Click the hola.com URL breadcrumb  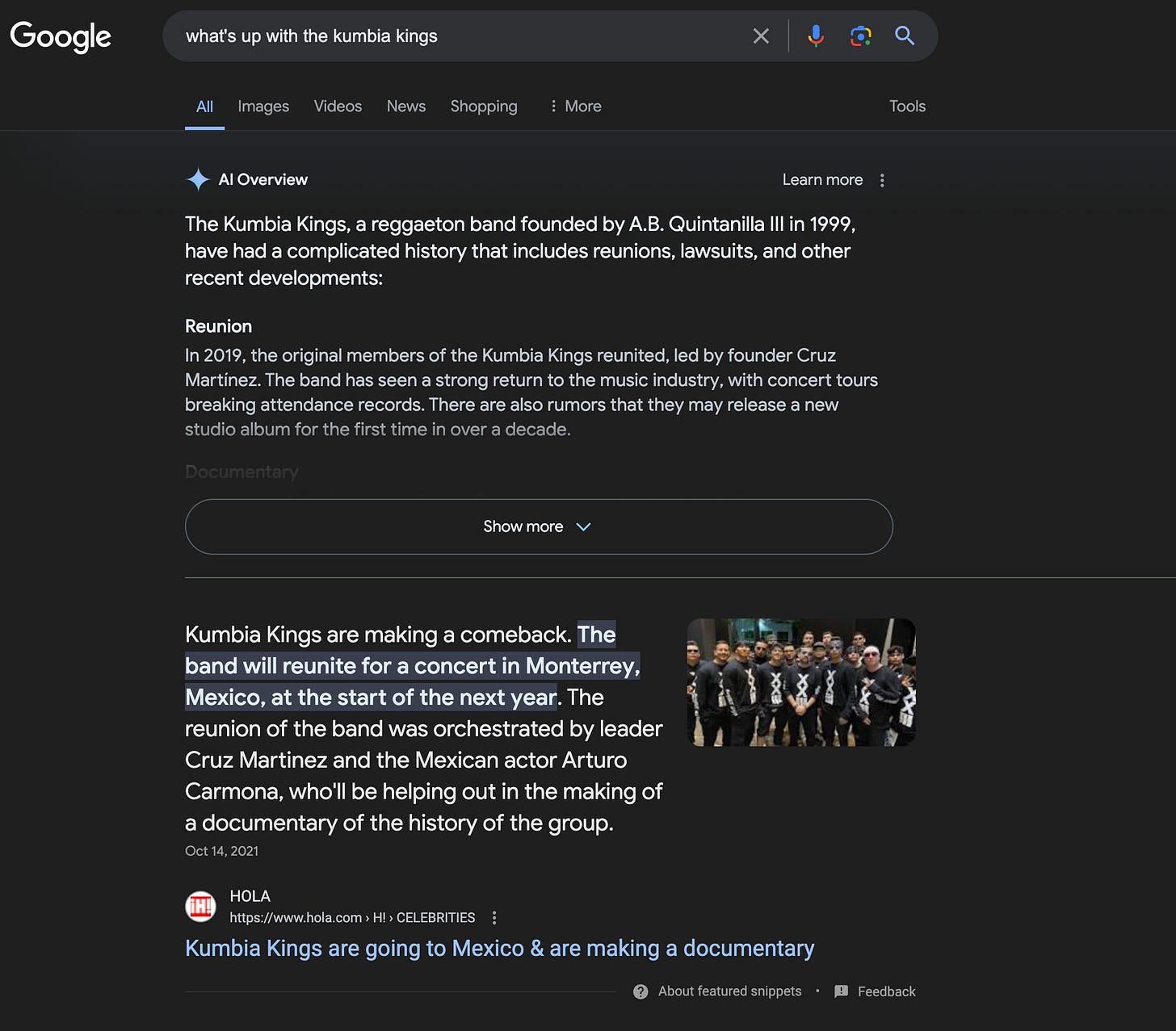[x=352, y=918]
